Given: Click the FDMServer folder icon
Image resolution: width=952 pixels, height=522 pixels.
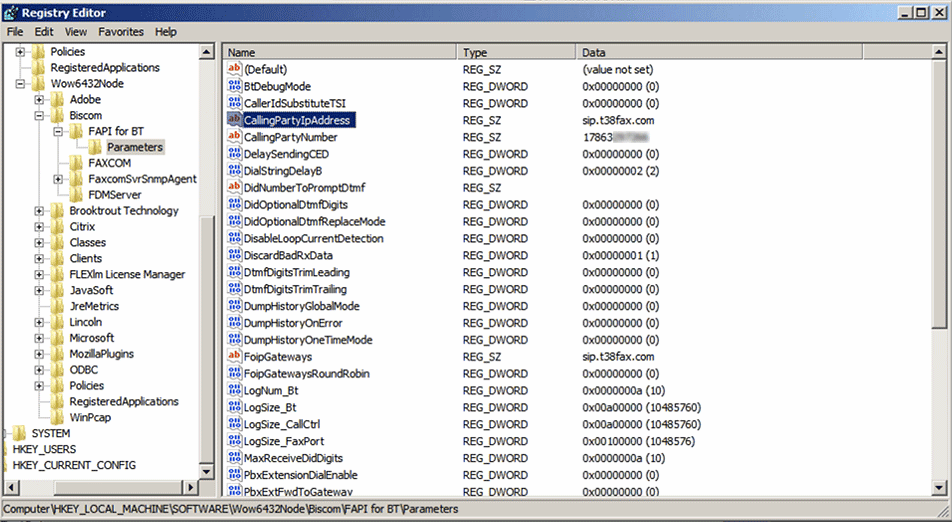Looking at the screenshot, I should tap(76, 195).
